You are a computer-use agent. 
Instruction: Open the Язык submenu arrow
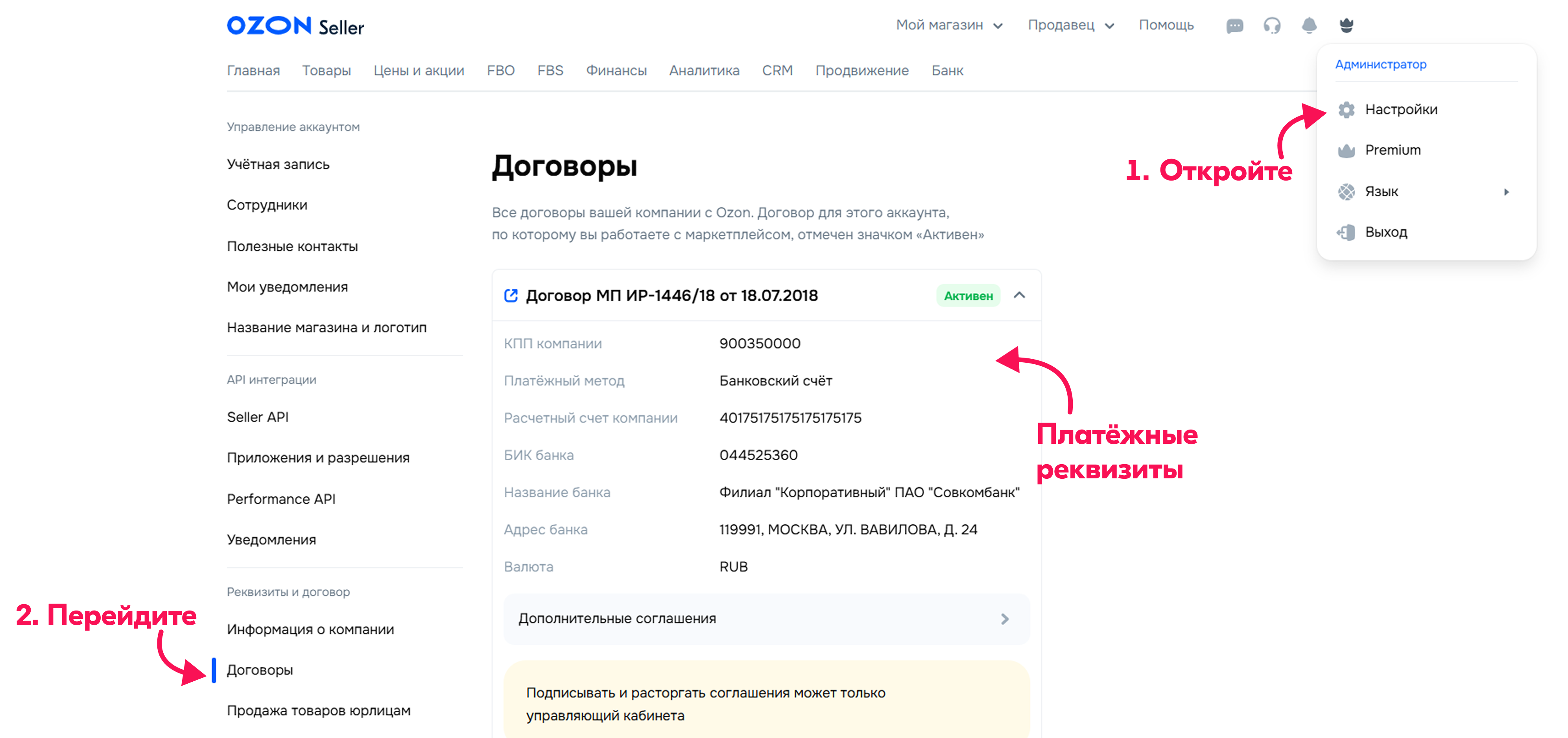click(x=1506, y=192)
